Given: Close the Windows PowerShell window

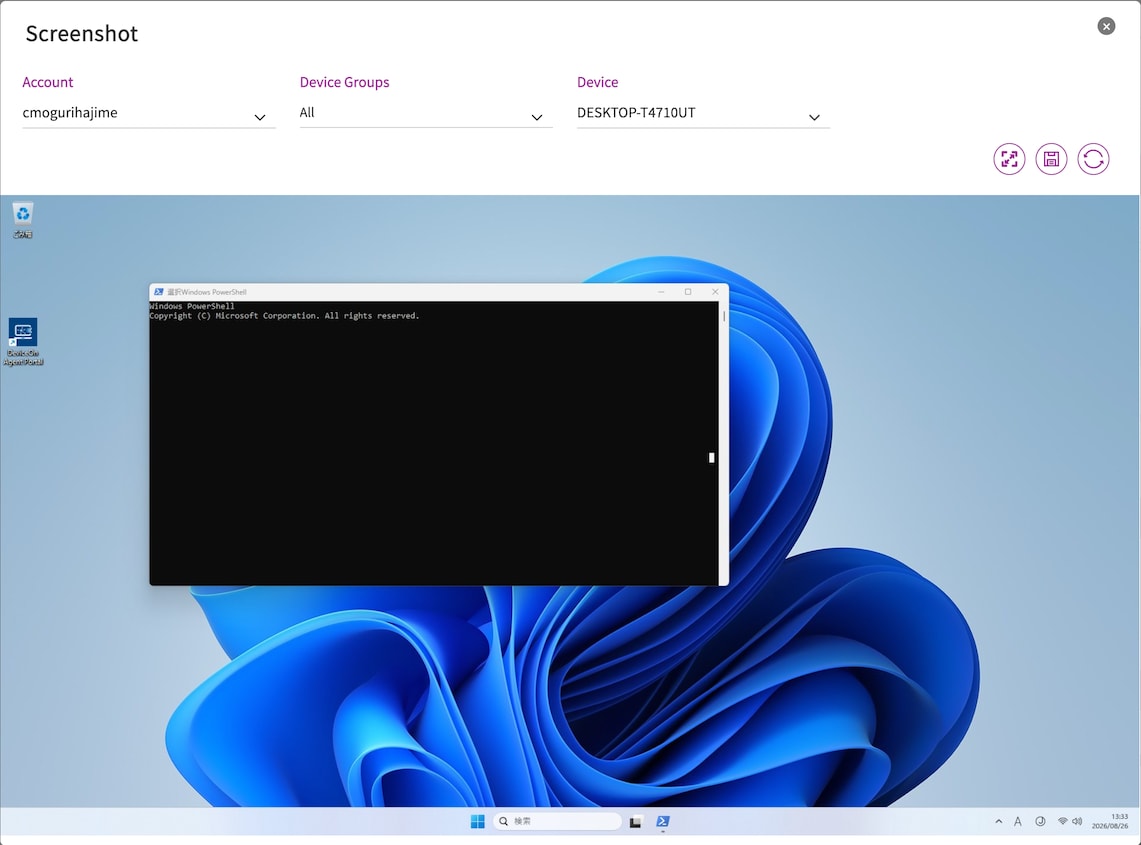Looking at the screenshot, I should tap(715, 292).
